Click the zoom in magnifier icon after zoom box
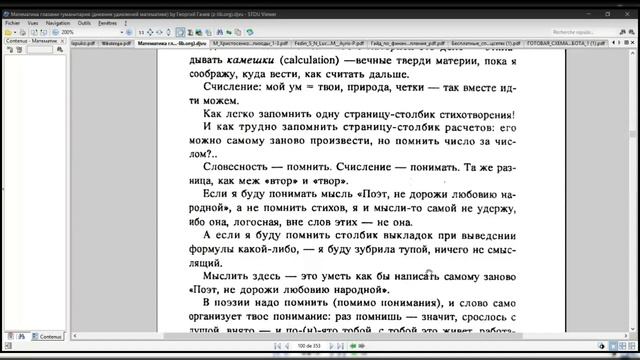Viewport: 640px width, 360px height. pyautogui.click(x=129, y=32)
